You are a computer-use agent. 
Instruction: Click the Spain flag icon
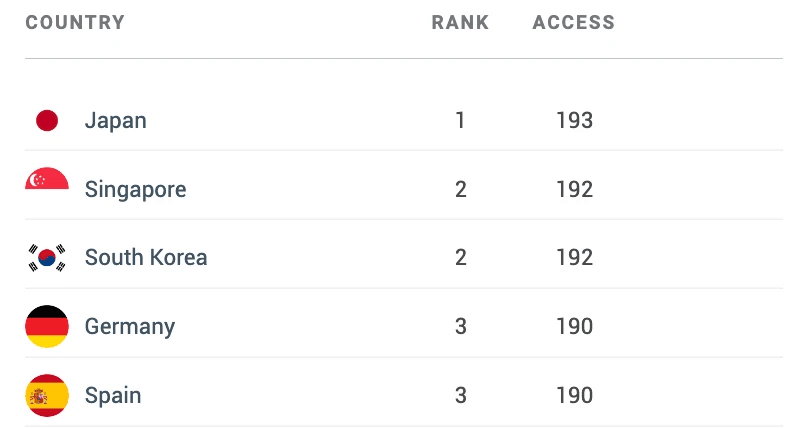(46, 395)
